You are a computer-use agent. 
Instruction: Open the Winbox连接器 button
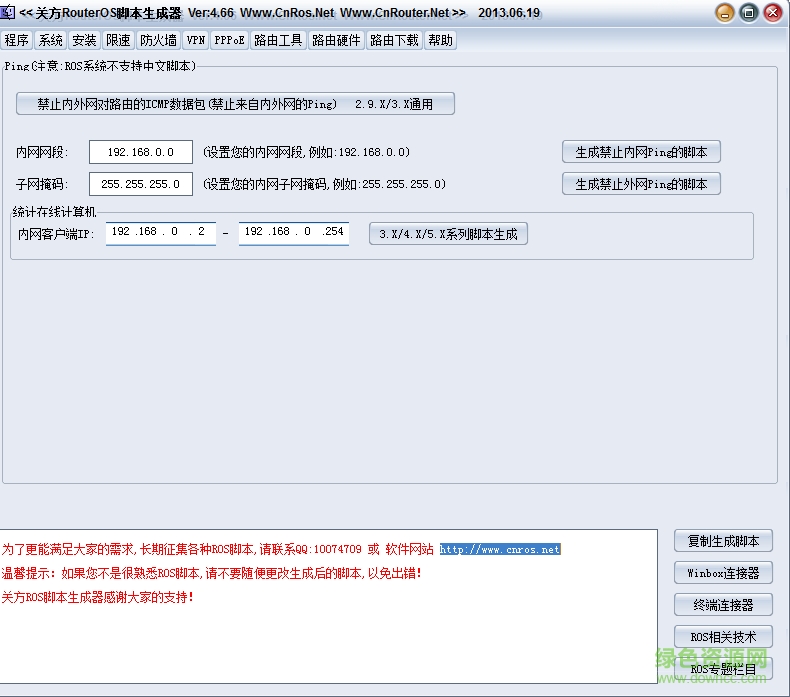tap(723, 573)
